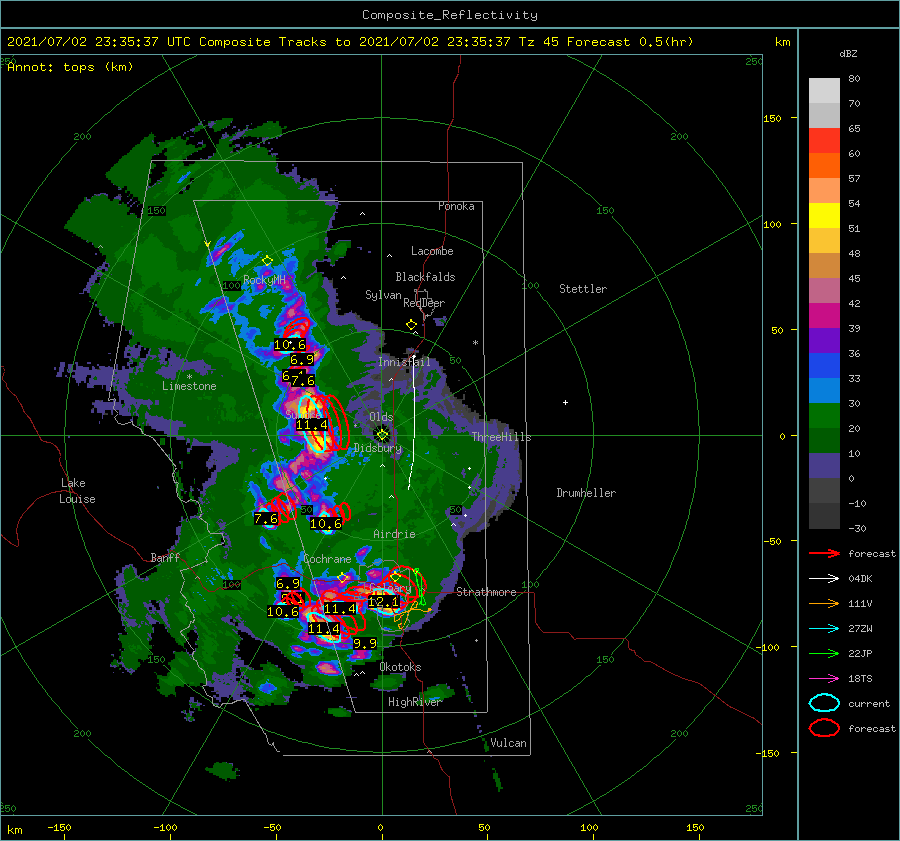Viewport: 900px width, 841px height.
Task: Click the red forecast arrow legend icon
Action: pos(824,553)
